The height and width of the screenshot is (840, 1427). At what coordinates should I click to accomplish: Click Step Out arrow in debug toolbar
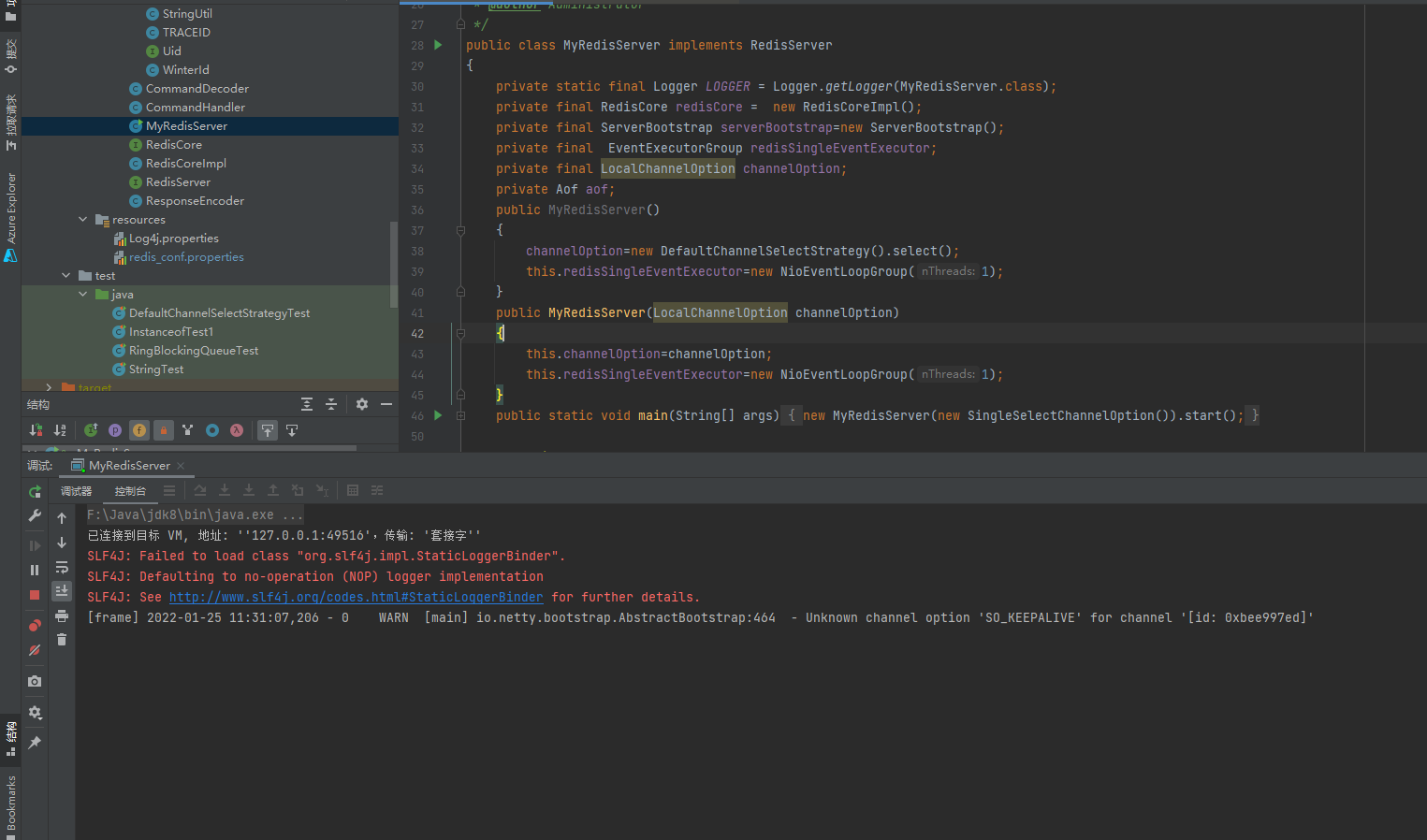click(x=273, y=490)
